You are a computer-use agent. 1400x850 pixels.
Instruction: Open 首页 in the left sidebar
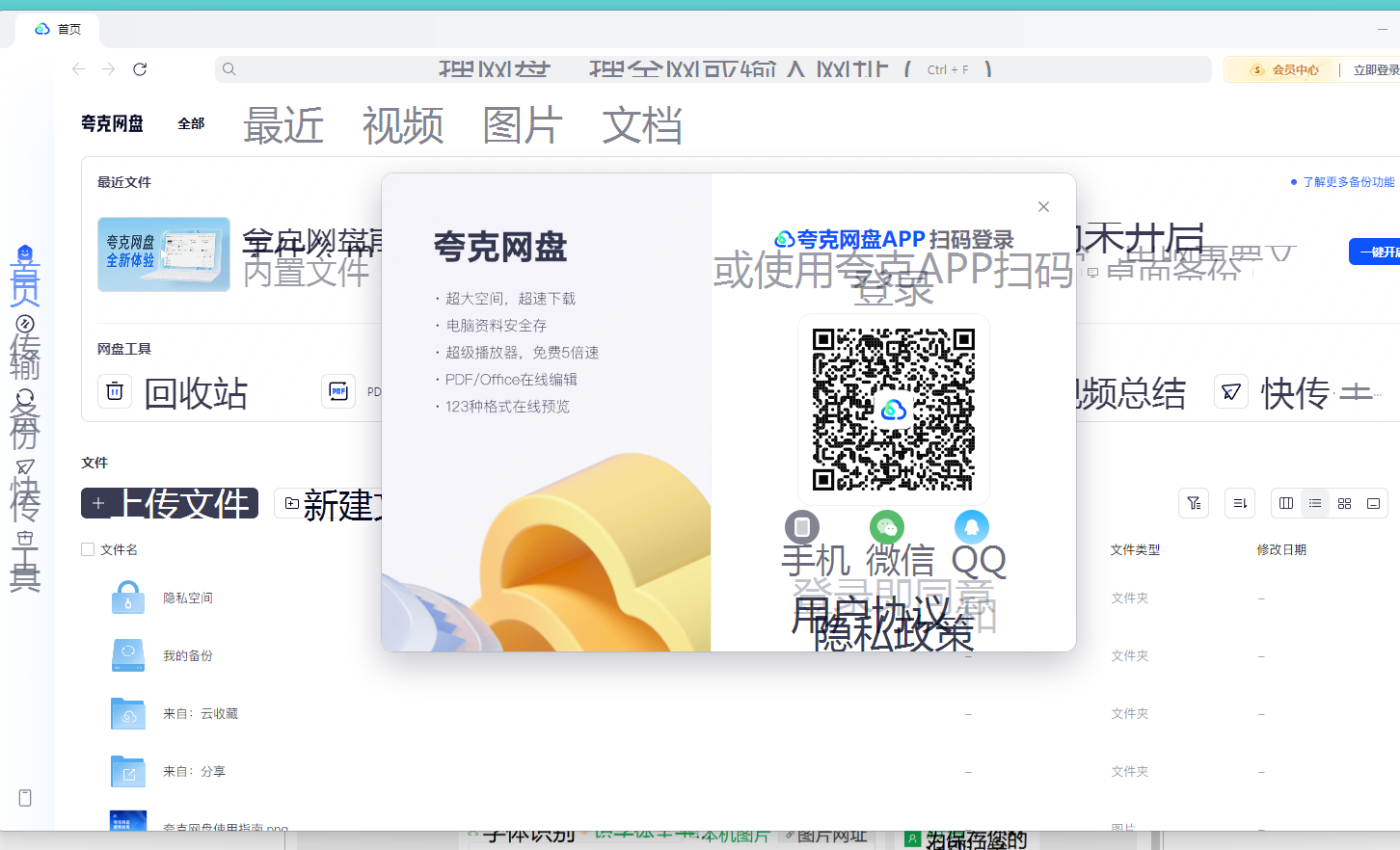(x=25, y=275)
